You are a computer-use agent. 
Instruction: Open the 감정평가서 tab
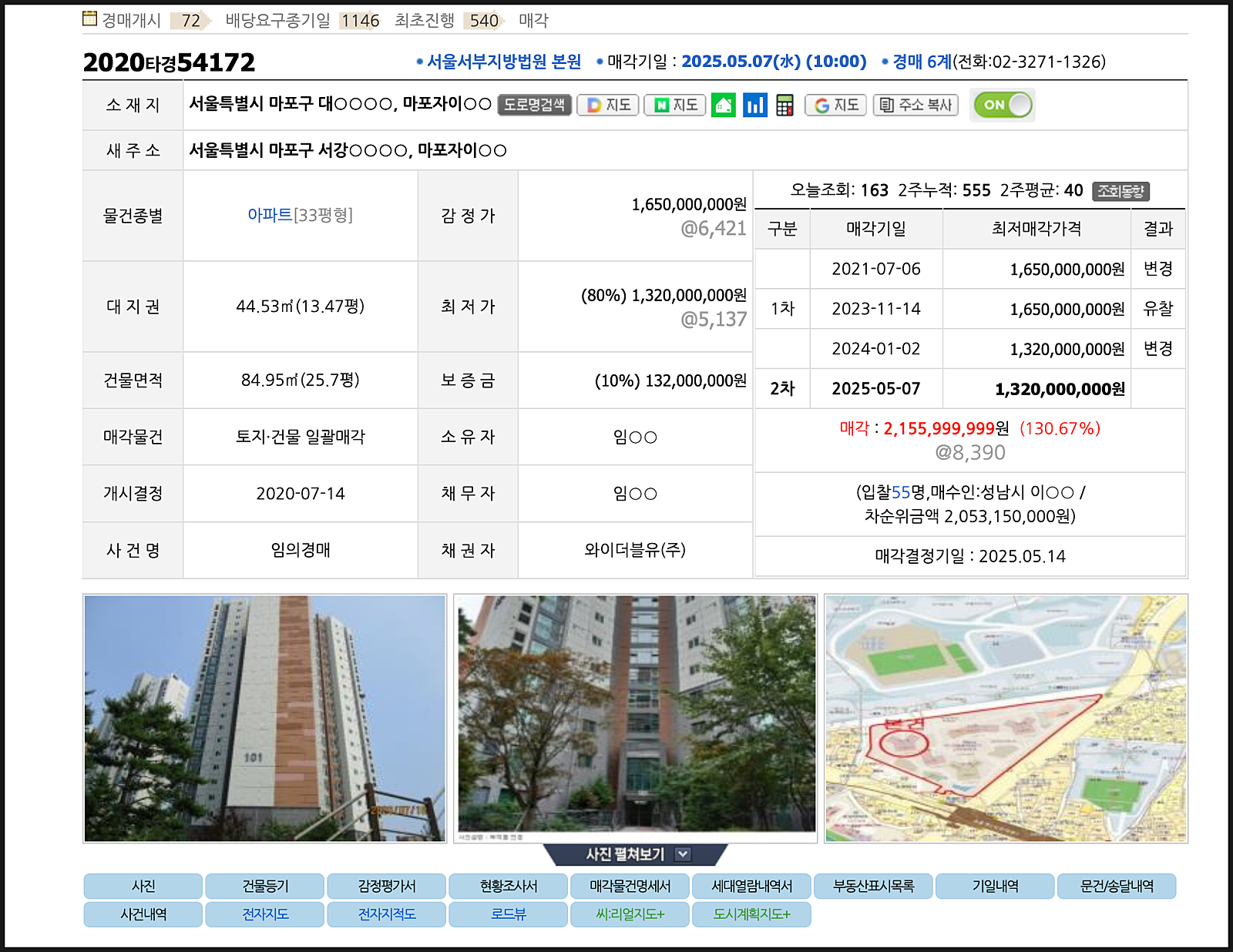387,887
